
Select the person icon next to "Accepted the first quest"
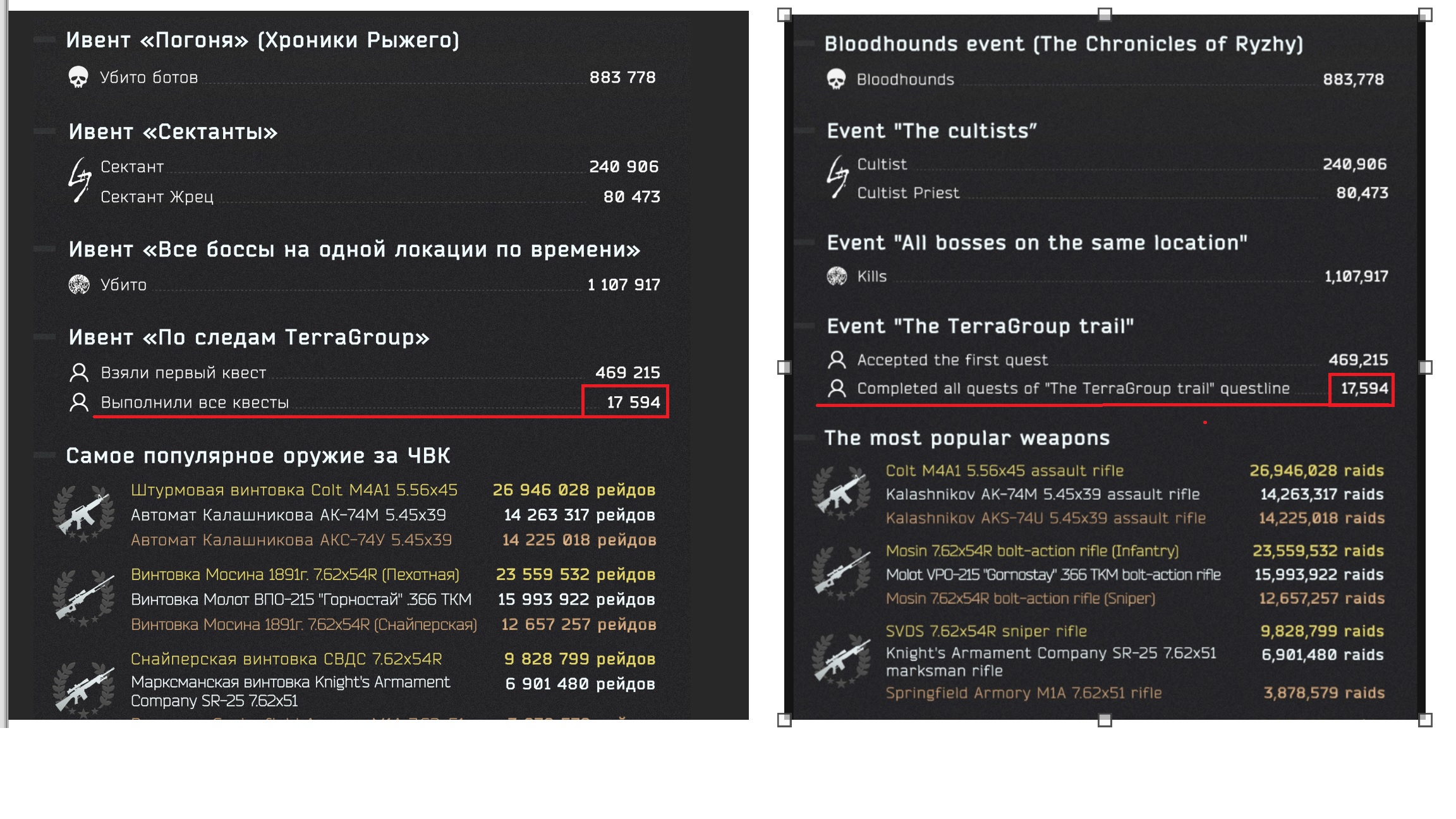coord(837,360)
